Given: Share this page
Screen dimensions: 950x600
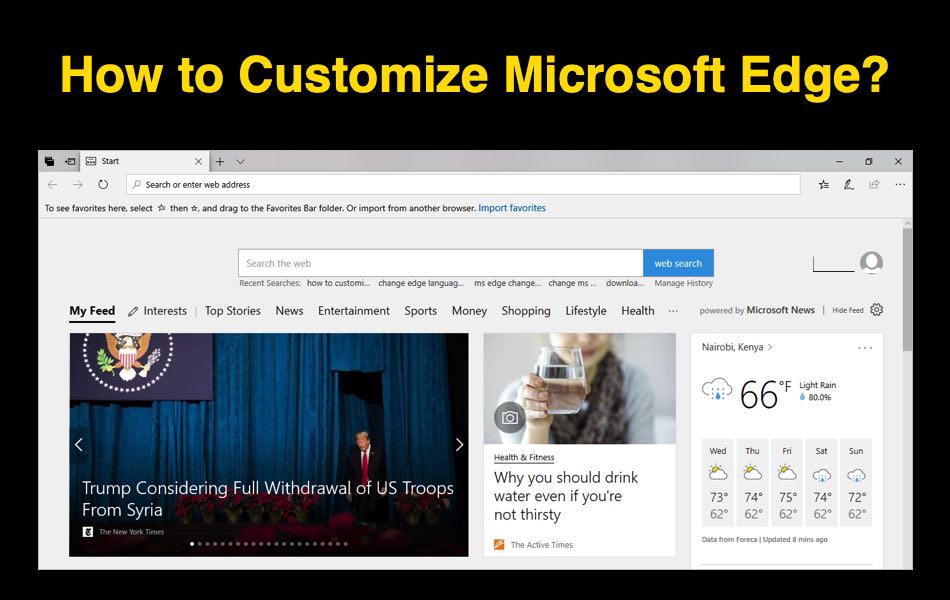Looking at the screenshot, I should [x=874, y=185].
